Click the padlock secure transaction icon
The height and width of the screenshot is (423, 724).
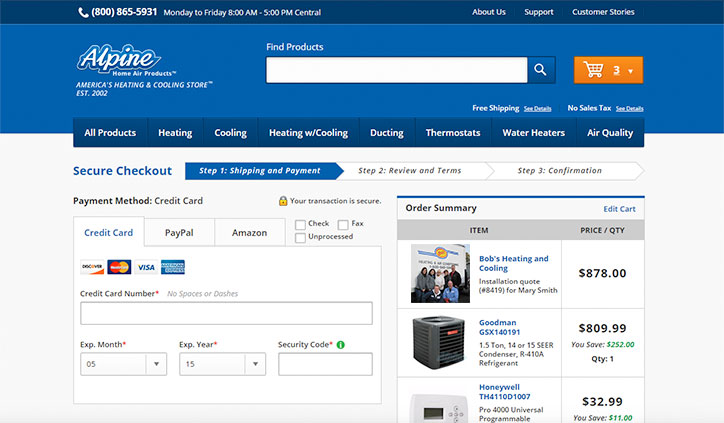(x=283, y=201)
